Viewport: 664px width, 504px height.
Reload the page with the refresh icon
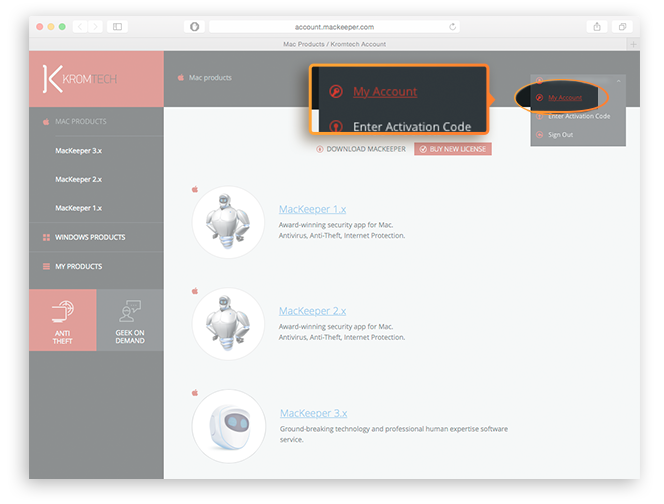[x=452, y=27]
